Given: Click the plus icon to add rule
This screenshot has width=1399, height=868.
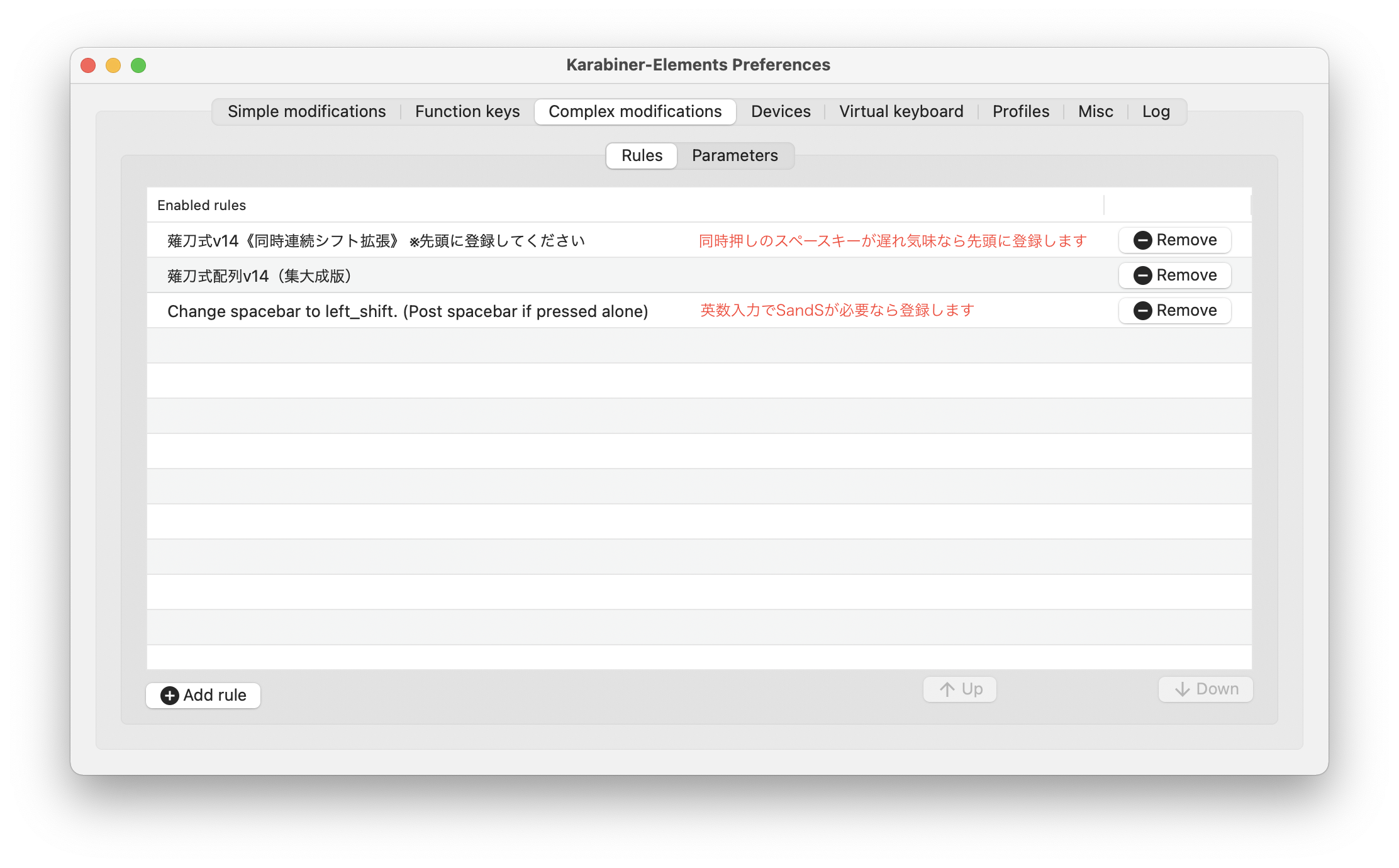Looking at the screenshot, I should pos(170,695).
